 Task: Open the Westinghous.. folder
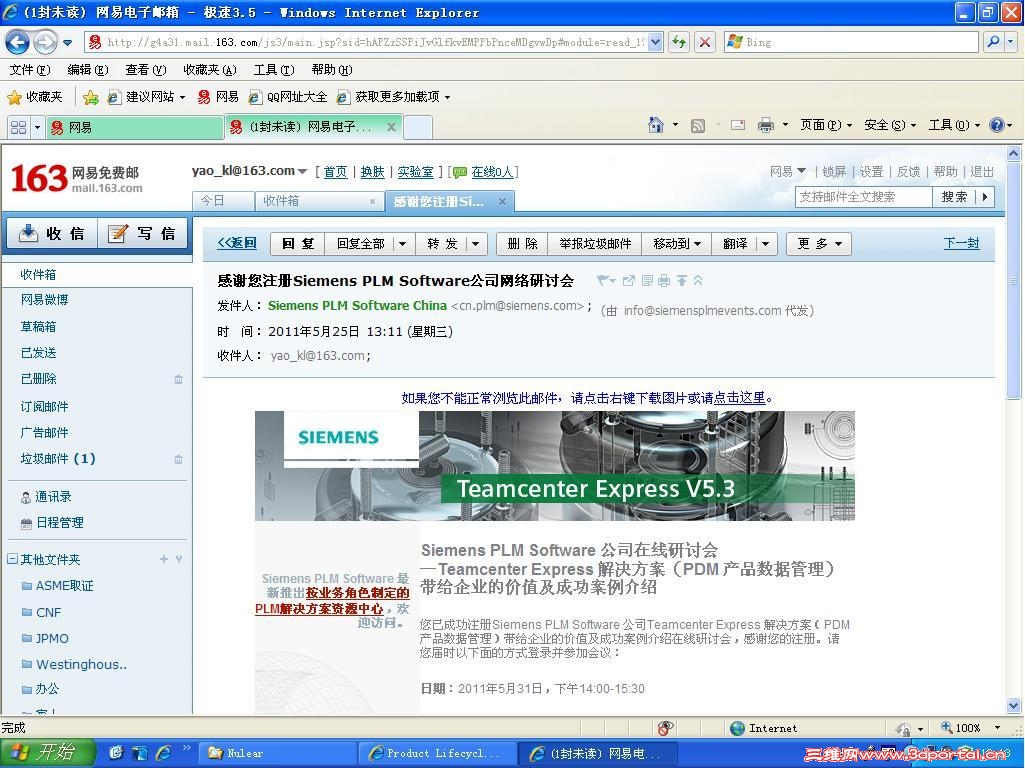click(x=81, y=665)
